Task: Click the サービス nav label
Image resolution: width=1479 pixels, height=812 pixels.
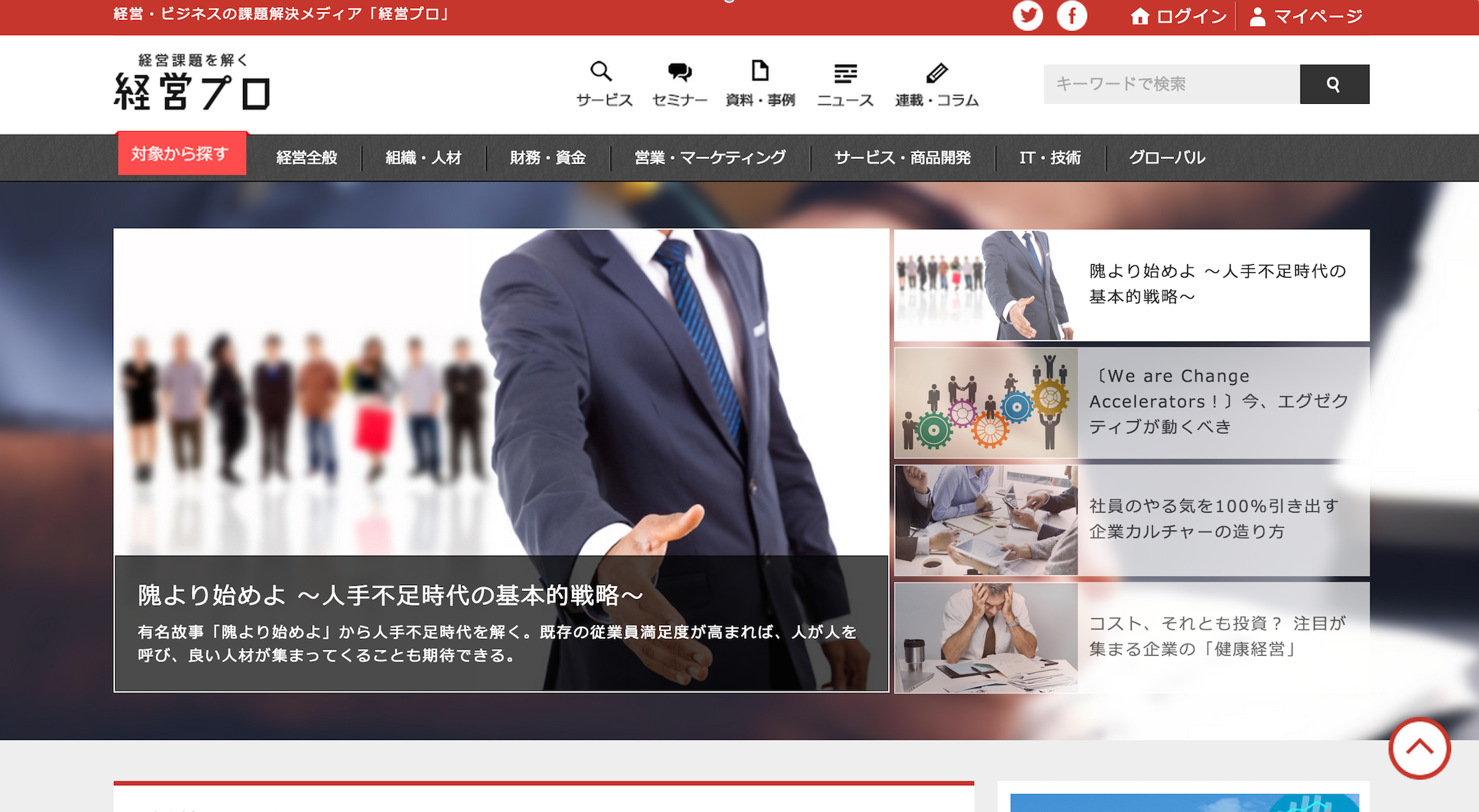Action: pyautogui.click(x=604, y=100)
